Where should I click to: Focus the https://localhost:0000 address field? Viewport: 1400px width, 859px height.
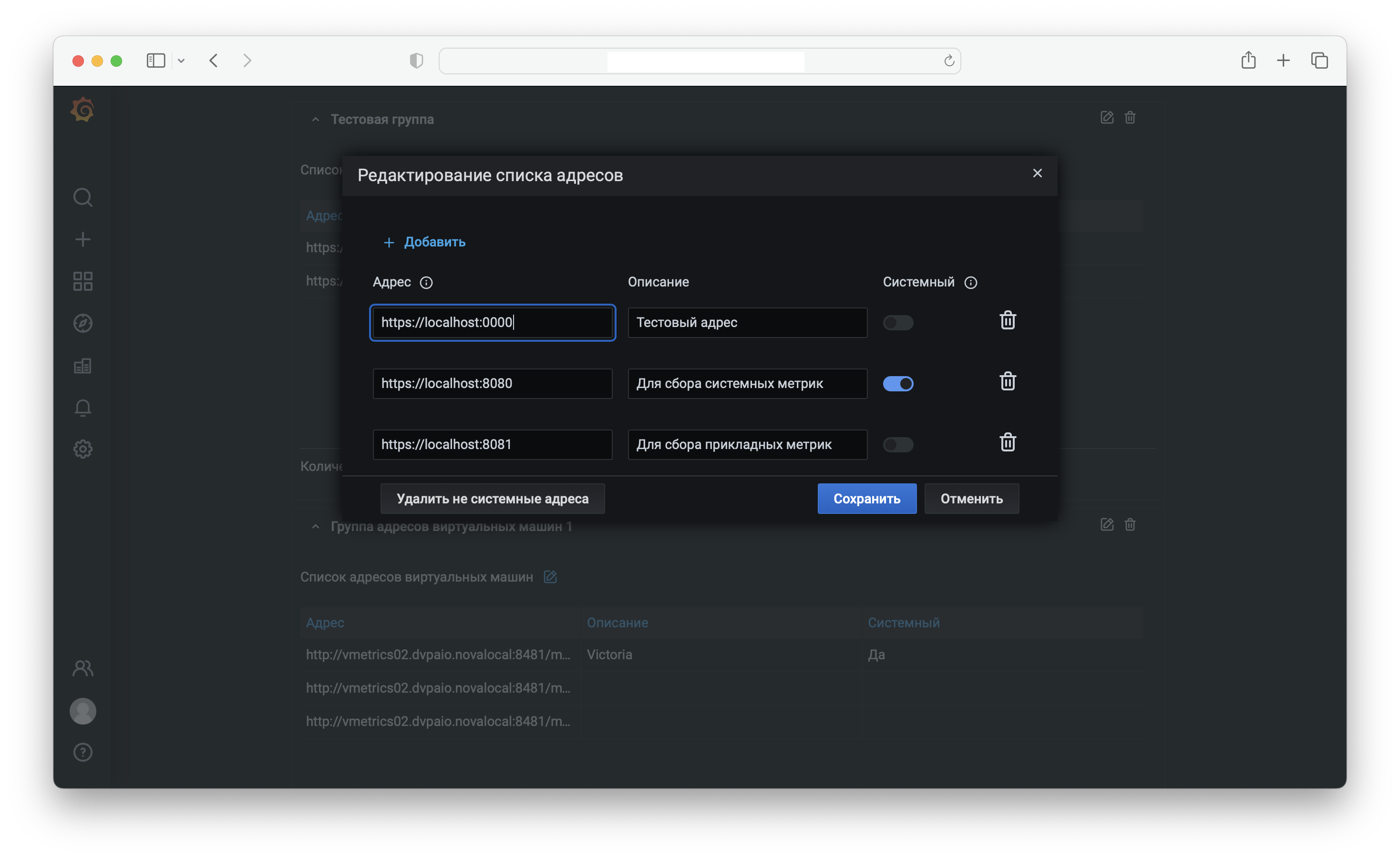click(x=493, y=323)
